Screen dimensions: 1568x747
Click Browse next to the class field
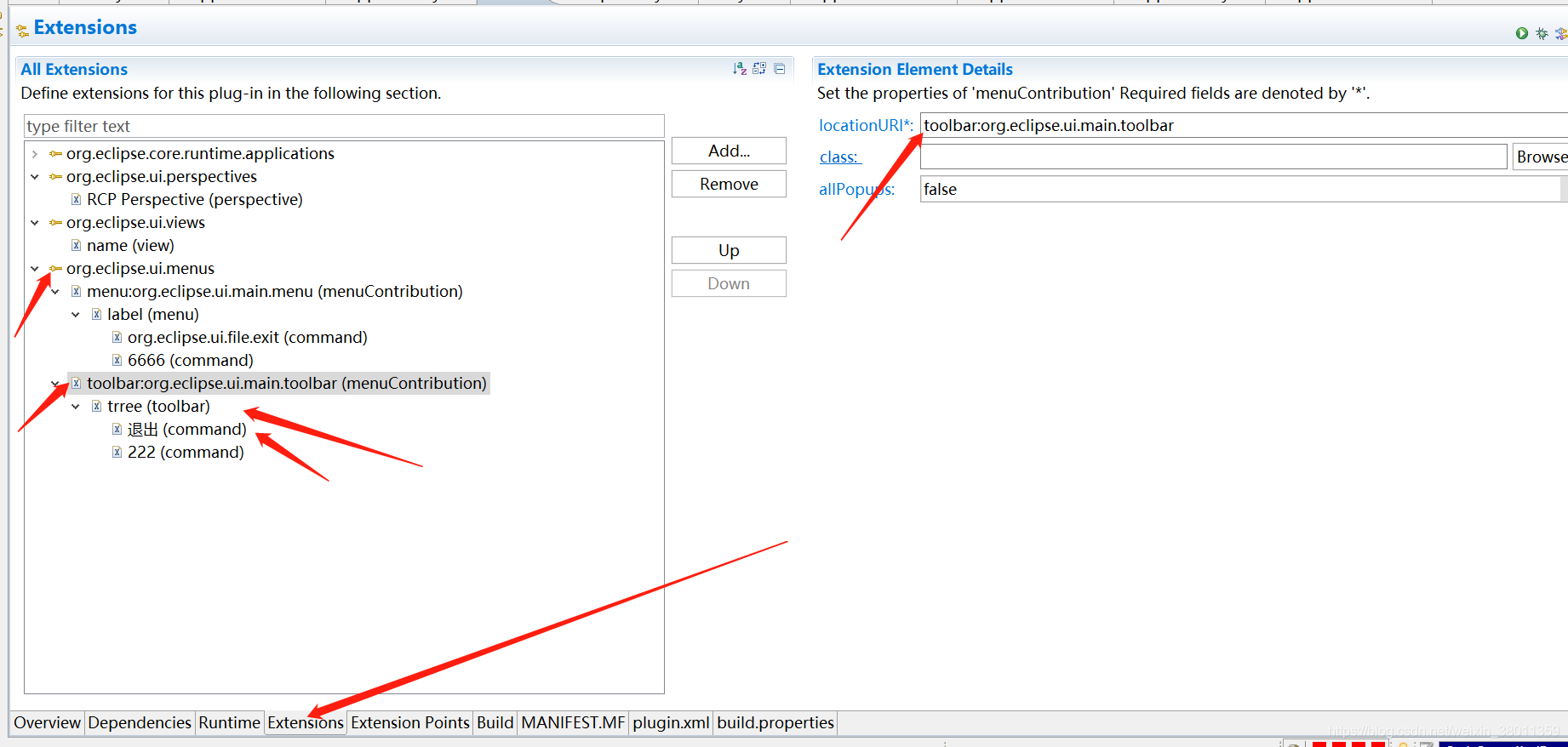(x=1540, y=157)
